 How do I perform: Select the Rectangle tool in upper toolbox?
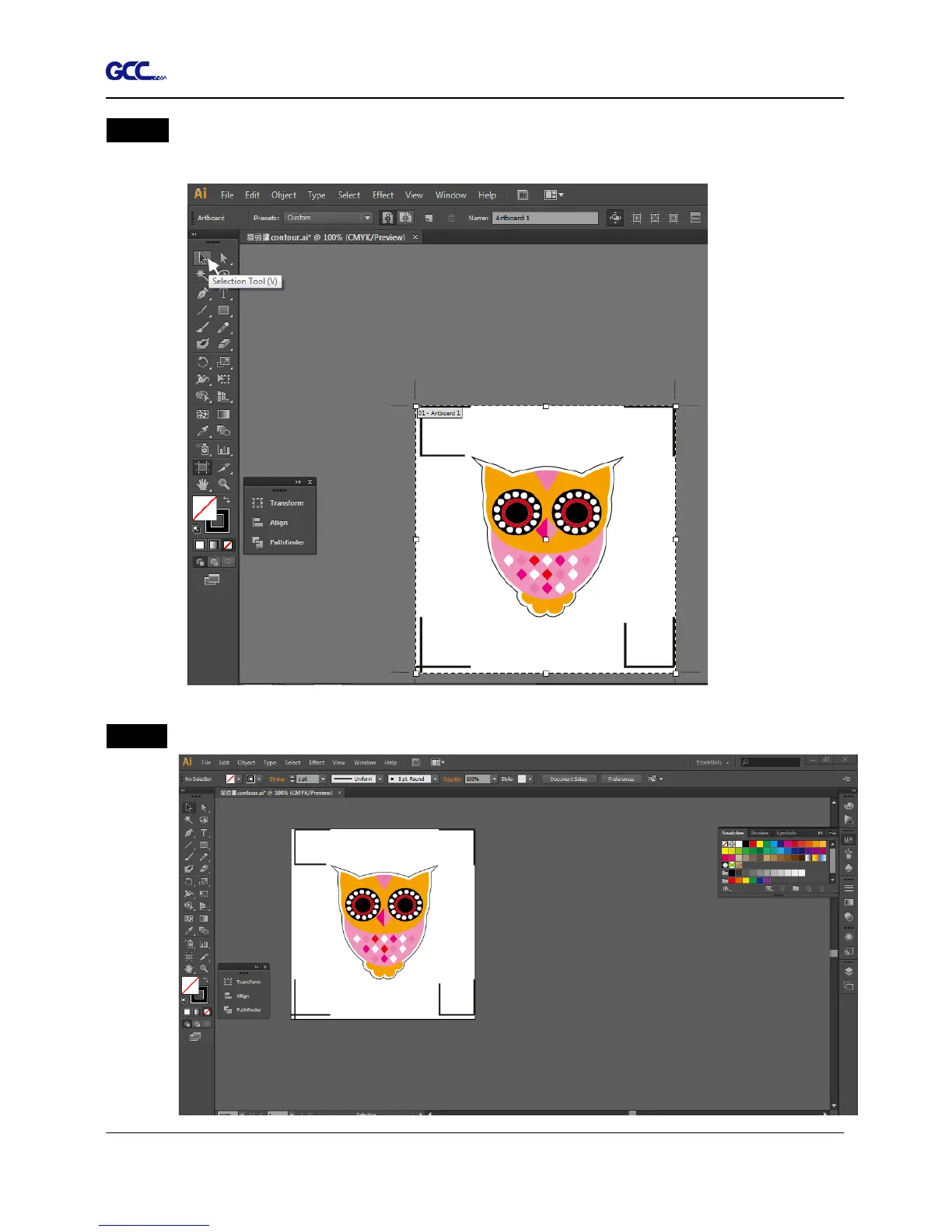pyautogui.click(x=224, y=310)
